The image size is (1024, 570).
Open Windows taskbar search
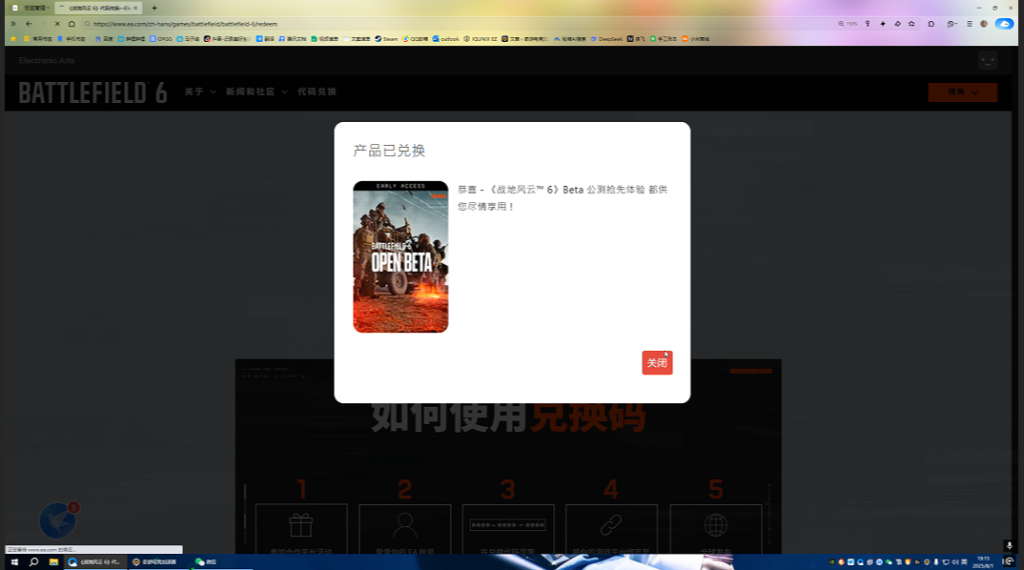(x=34, y=562)
